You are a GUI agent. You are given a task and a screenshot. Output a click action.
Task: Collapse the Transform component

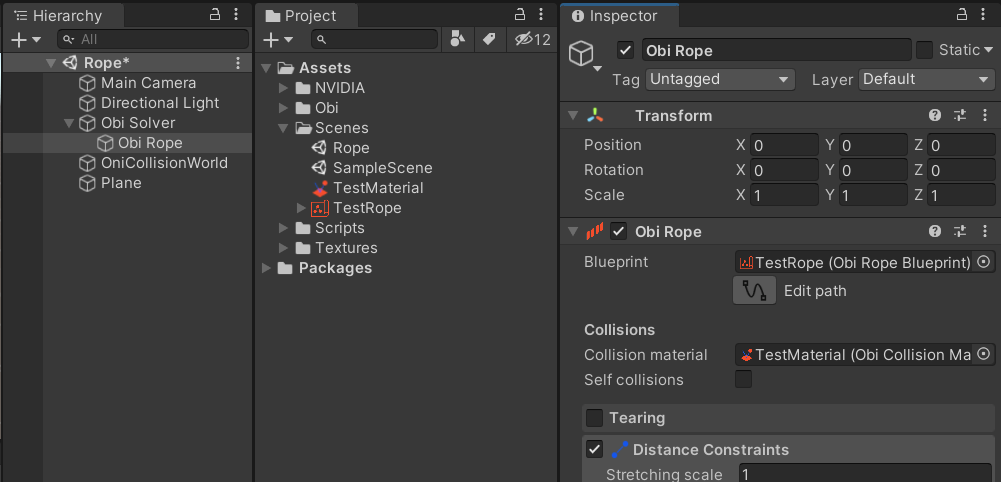coord(573,116)
